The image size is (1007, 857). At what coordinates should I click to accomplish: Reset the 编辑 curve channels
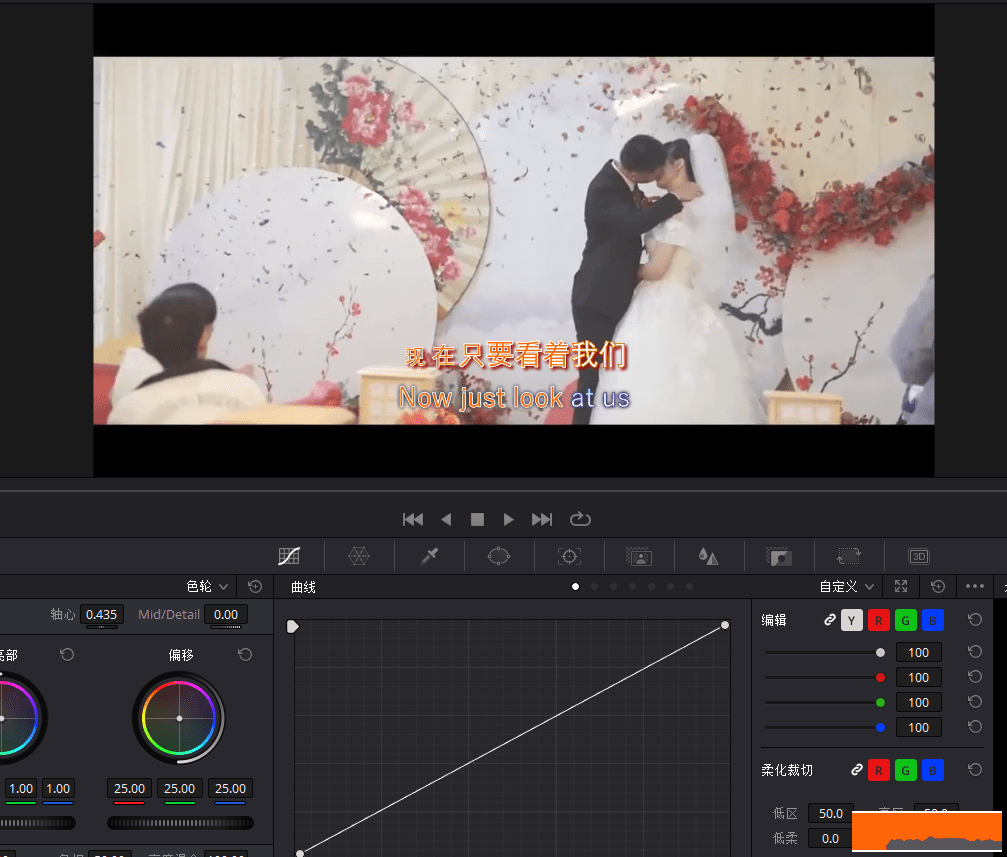[x=975, y=619]
